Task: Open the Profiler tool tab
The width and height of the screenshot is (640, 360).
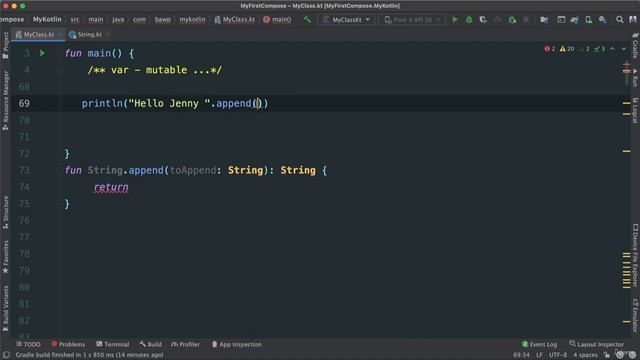Action: [186, 344]
